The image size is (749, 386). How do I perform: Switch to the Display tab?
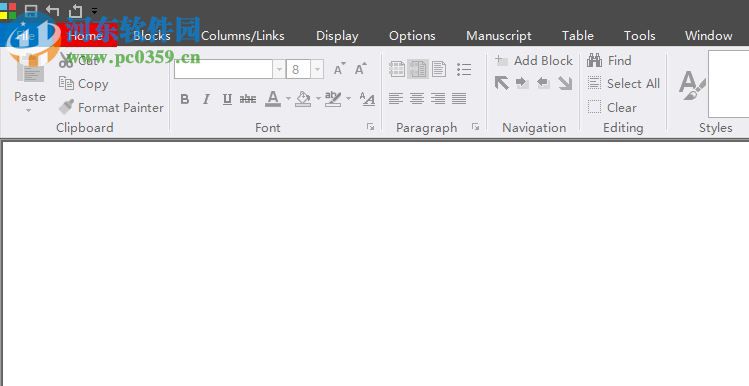coord(337,36)
